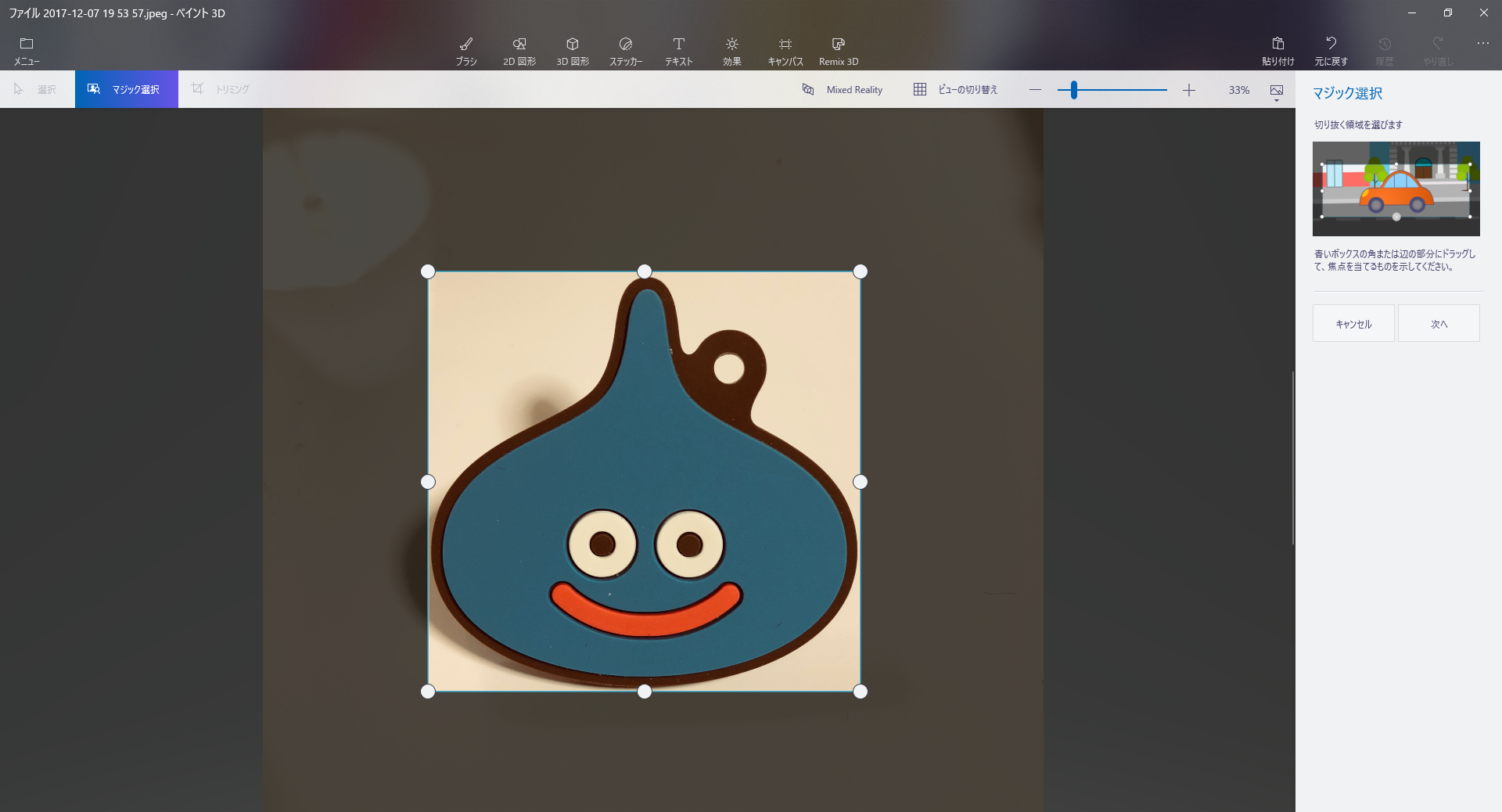The height and width of the screenshot is (812, 1502).
Task: Open the 2D 図形 shapes tool
Action: pyautogui.click(x=519, y=51)
